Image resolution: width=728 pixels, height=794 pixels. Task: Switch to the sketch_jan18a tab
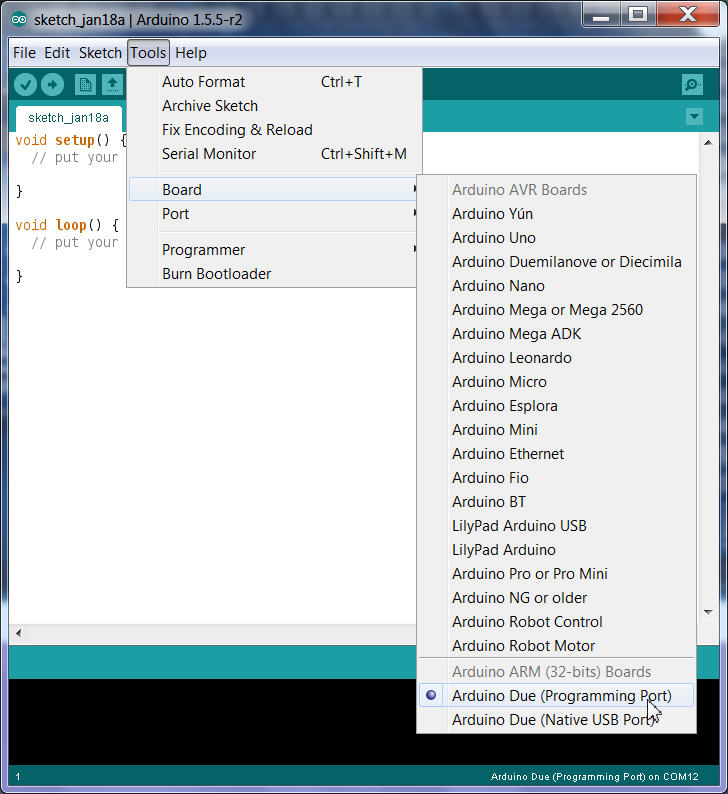coord(68,118)
